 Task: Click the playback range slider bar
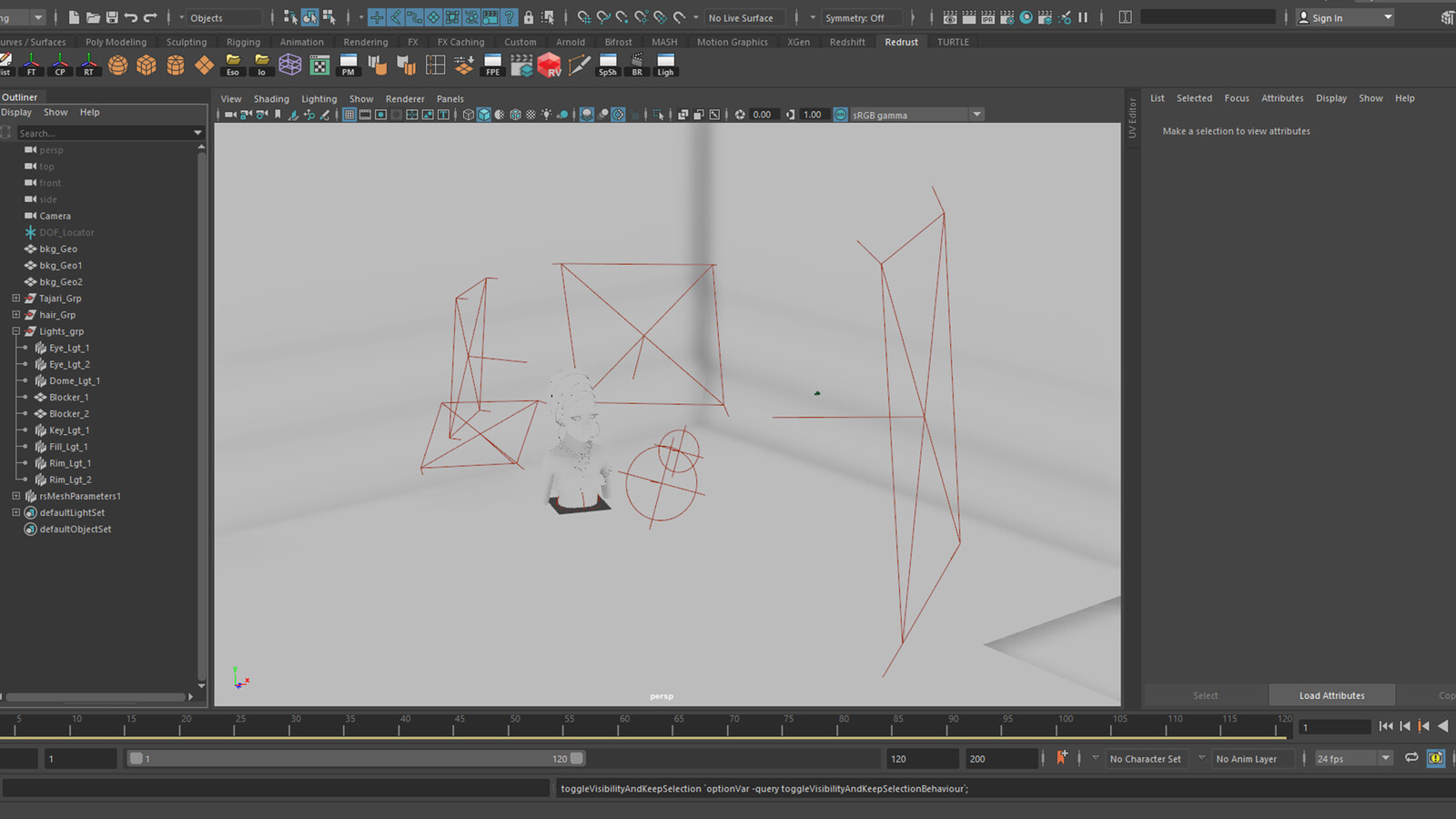356,758
